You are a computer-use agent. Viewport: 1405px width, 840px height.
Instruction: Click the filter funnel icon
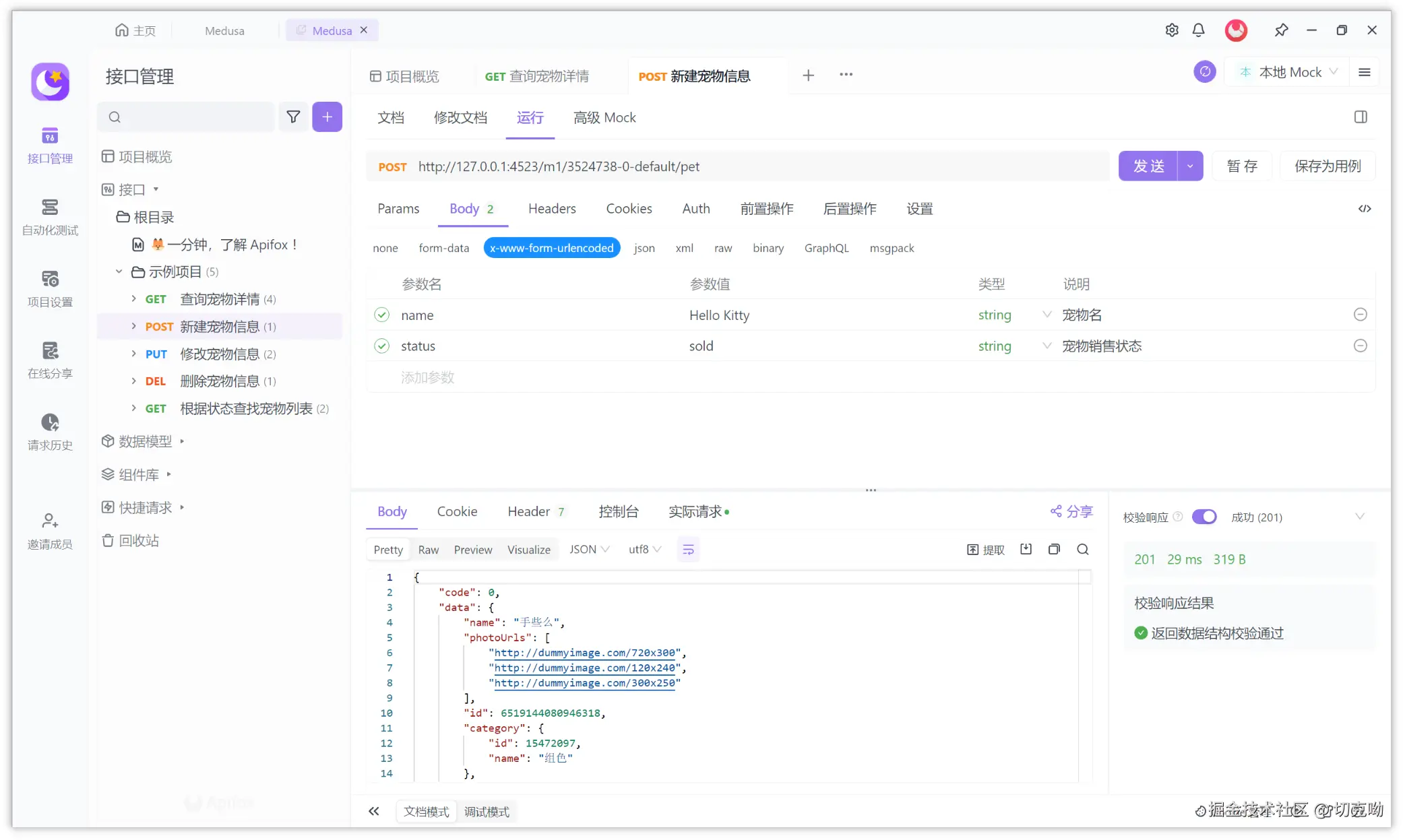click(293, 117)
